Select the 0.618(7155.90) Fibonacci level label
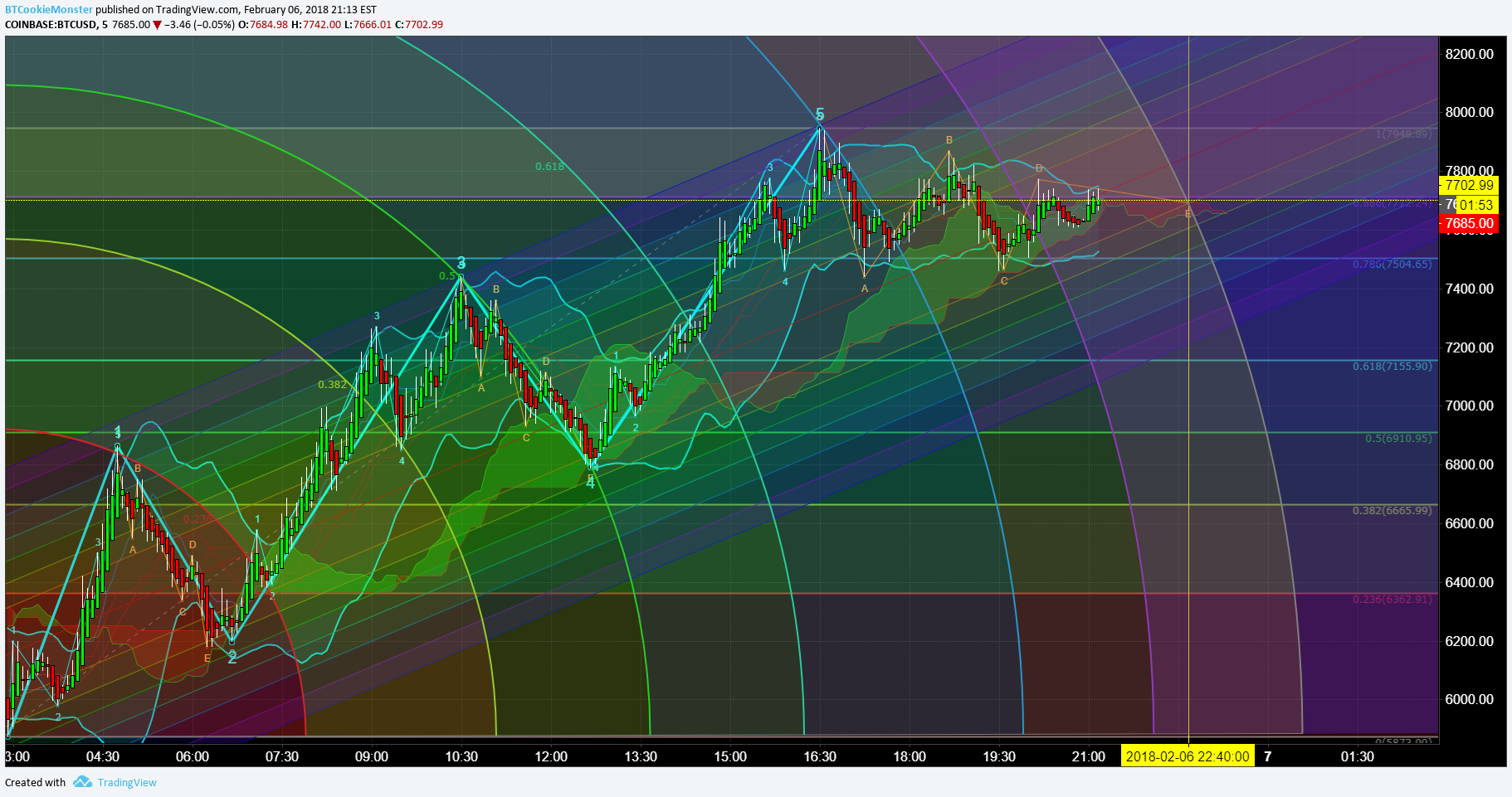This screenshot has width=1512, height=797. [x=1393, y=367]
